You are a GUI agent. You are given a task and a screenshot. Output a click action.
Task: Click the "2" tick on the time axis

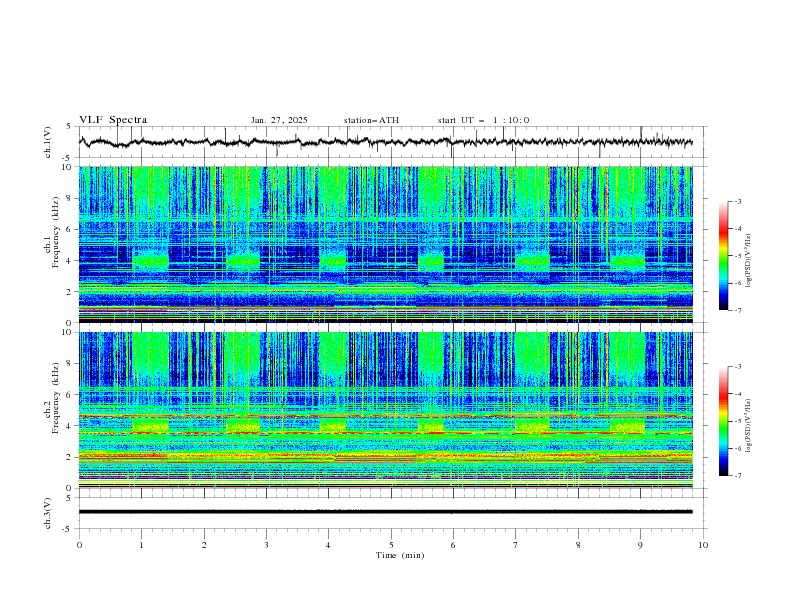[204, 545]
